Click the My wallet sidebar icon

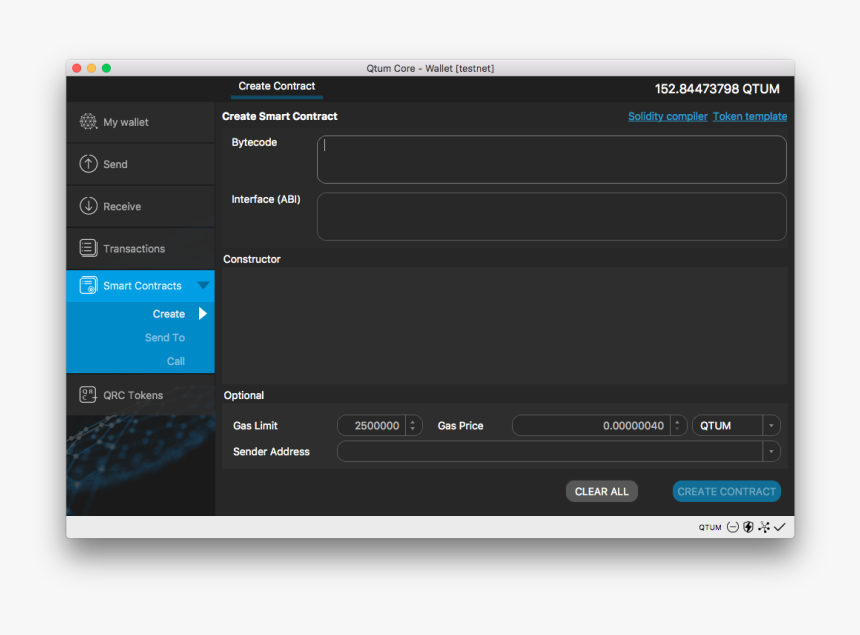[88, 122]
